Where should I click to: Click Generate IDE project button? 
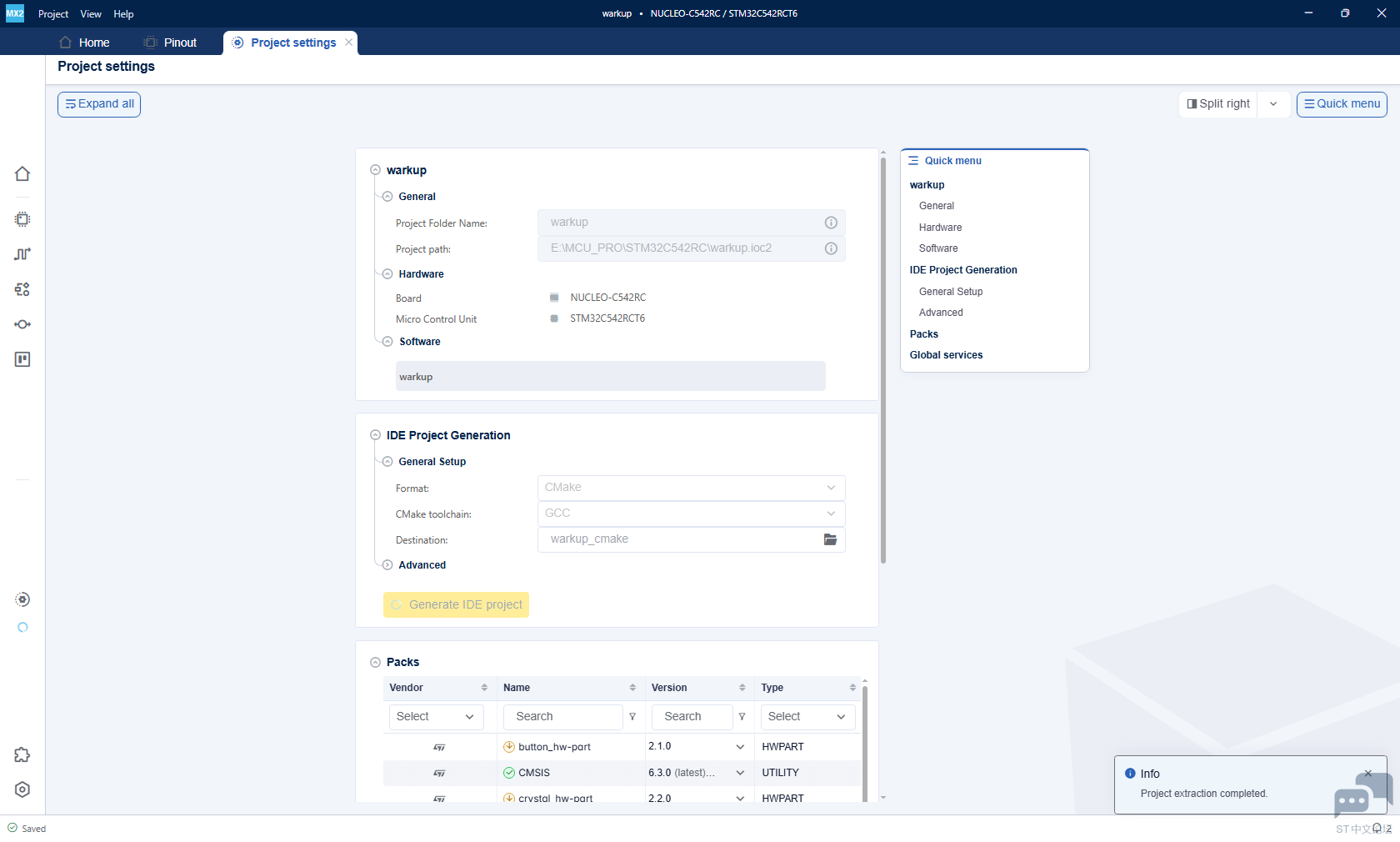456,604
